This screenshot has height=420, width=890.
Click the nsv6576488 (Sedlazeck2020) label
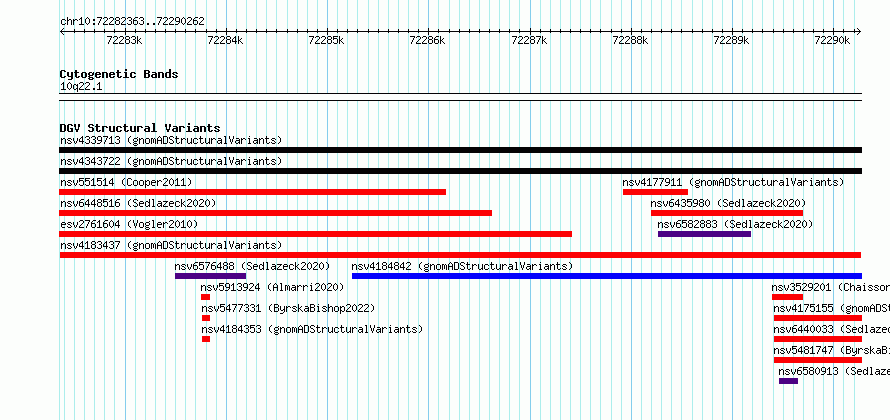coord(252,266)
